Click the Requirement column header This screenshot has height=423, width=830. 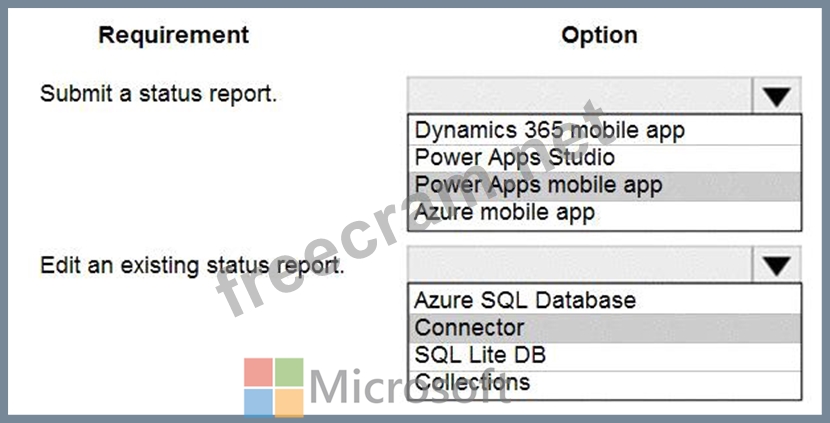pyautogui.click(x=174, y=35)
